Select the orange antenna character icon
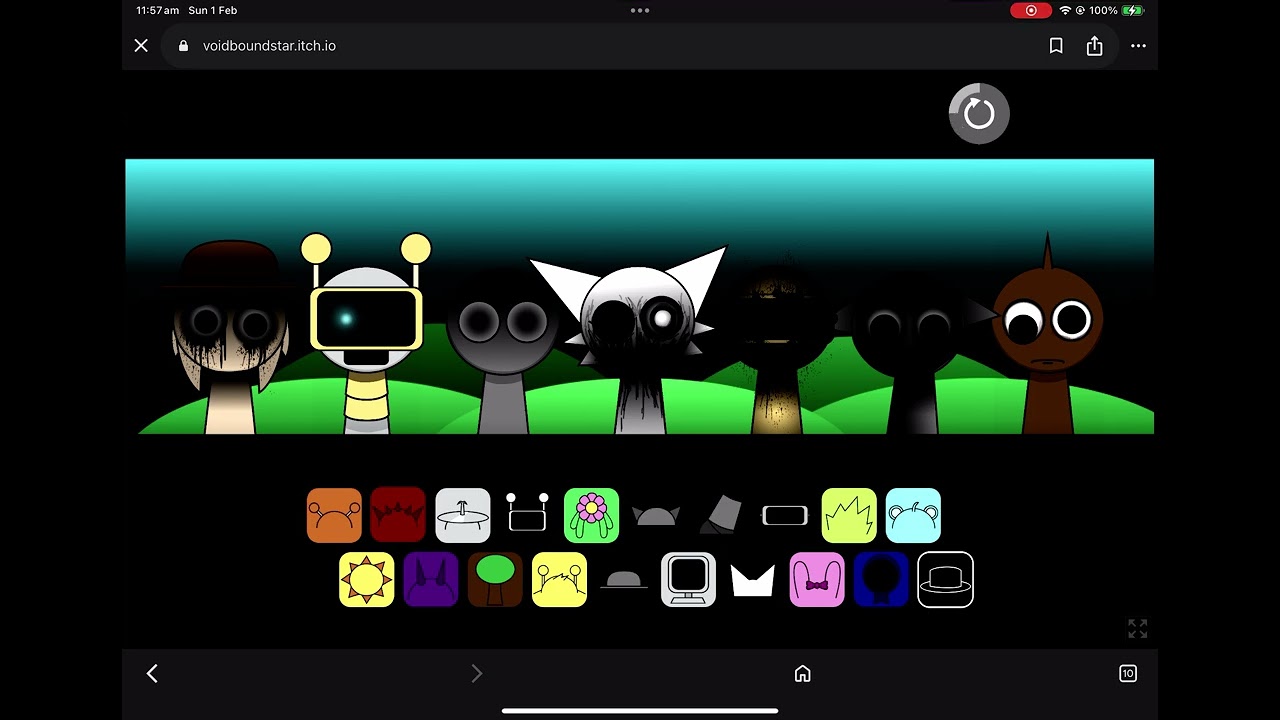1280x720 pixels. coord(334,515)
